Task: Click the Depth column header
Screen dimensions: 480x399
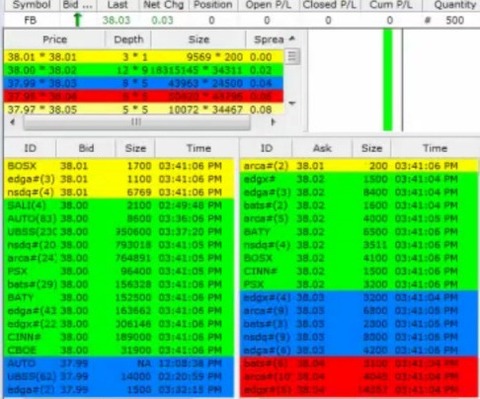Action: (x=128, y=39)
